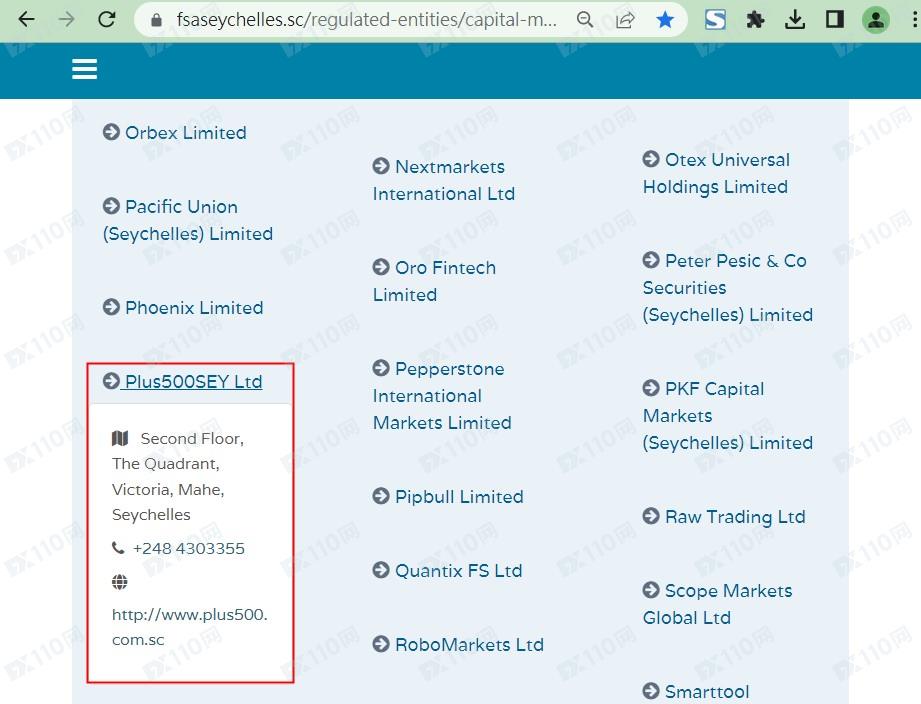Expand Nextmarkets International Ltd

click(x=443, y=180)
